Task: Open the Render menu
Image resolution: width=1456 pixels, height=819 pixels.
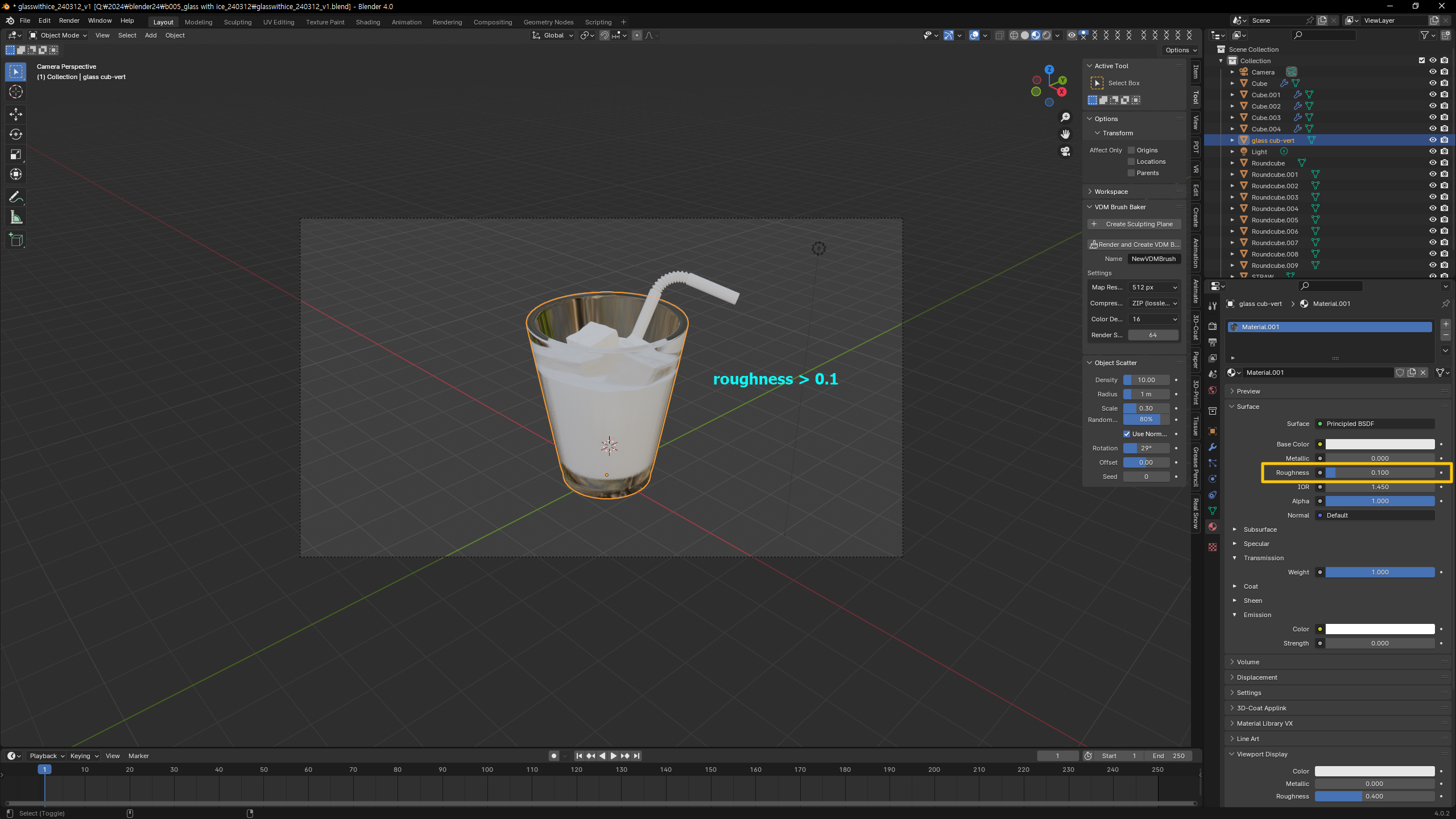Action: click(x=69, y=20)
